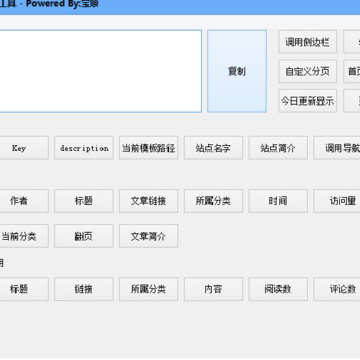Click the Key button
The image size is (360, 360).
pyautogui.click(x=23, y=148)
